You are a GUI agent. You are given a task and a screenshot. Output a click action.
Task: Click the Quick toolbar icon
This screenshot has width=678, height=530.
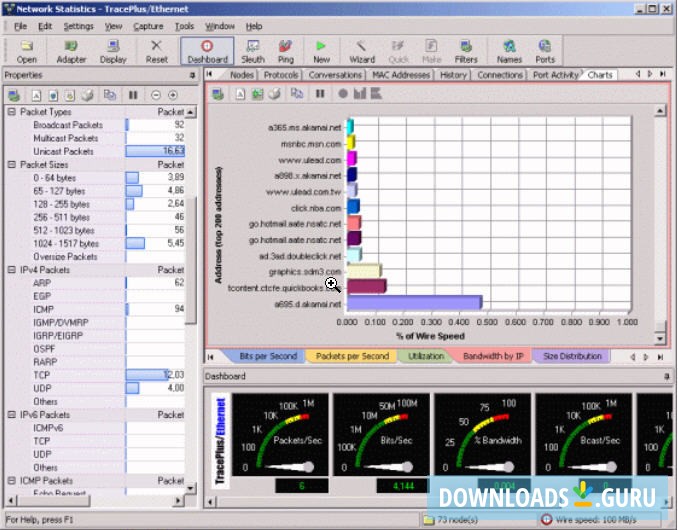pyautogui.click(x=398, y=51)
